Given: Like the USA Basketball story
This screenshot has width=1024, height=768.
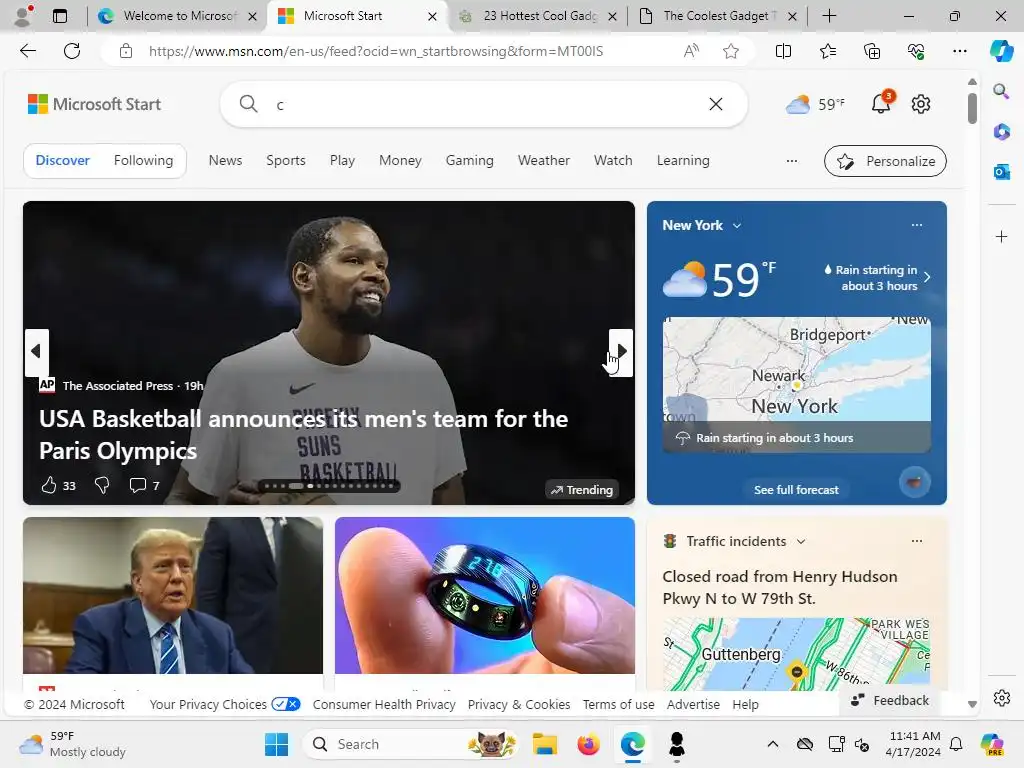Looking at the screenshot, I should coord(49,485).
